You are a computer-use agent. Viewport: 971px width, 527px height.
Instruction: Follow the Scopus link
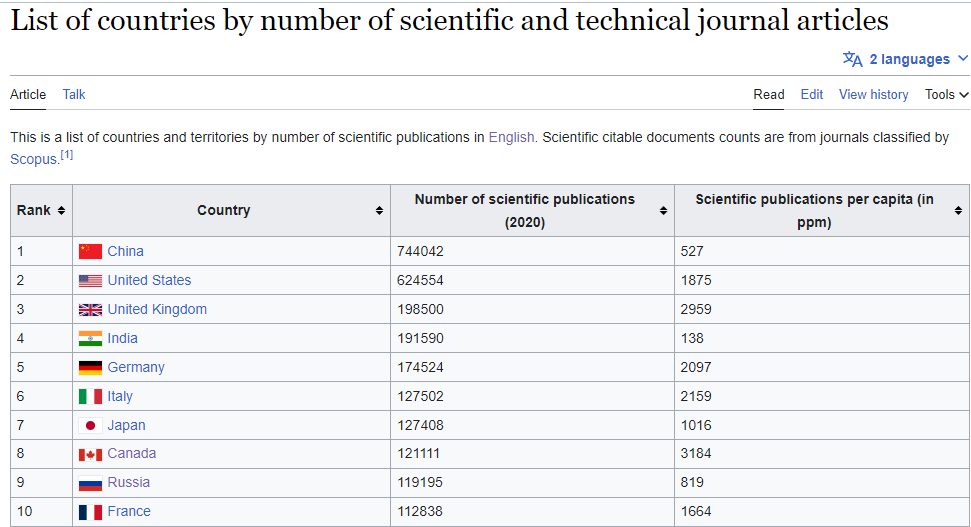tap(33, 159)
